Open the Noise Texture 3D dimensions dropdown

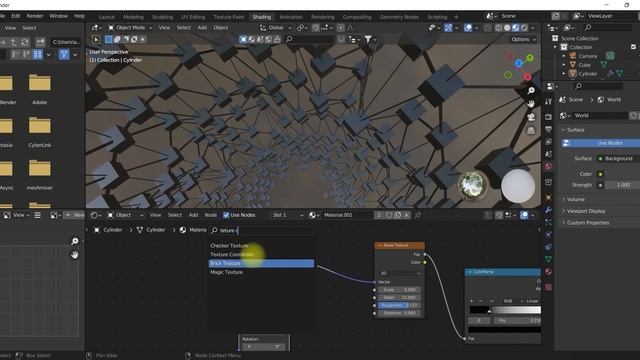click(x=400, y=273)
